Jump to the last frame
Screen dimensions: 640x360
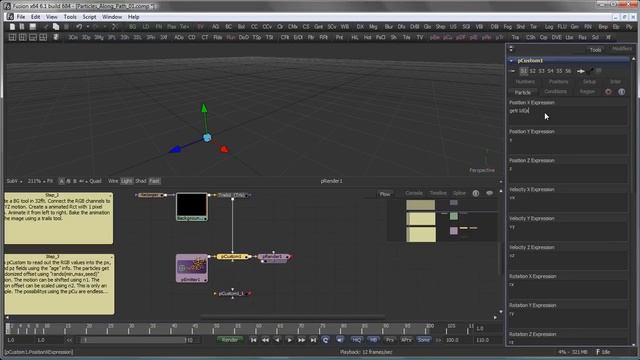click(313, 340)
